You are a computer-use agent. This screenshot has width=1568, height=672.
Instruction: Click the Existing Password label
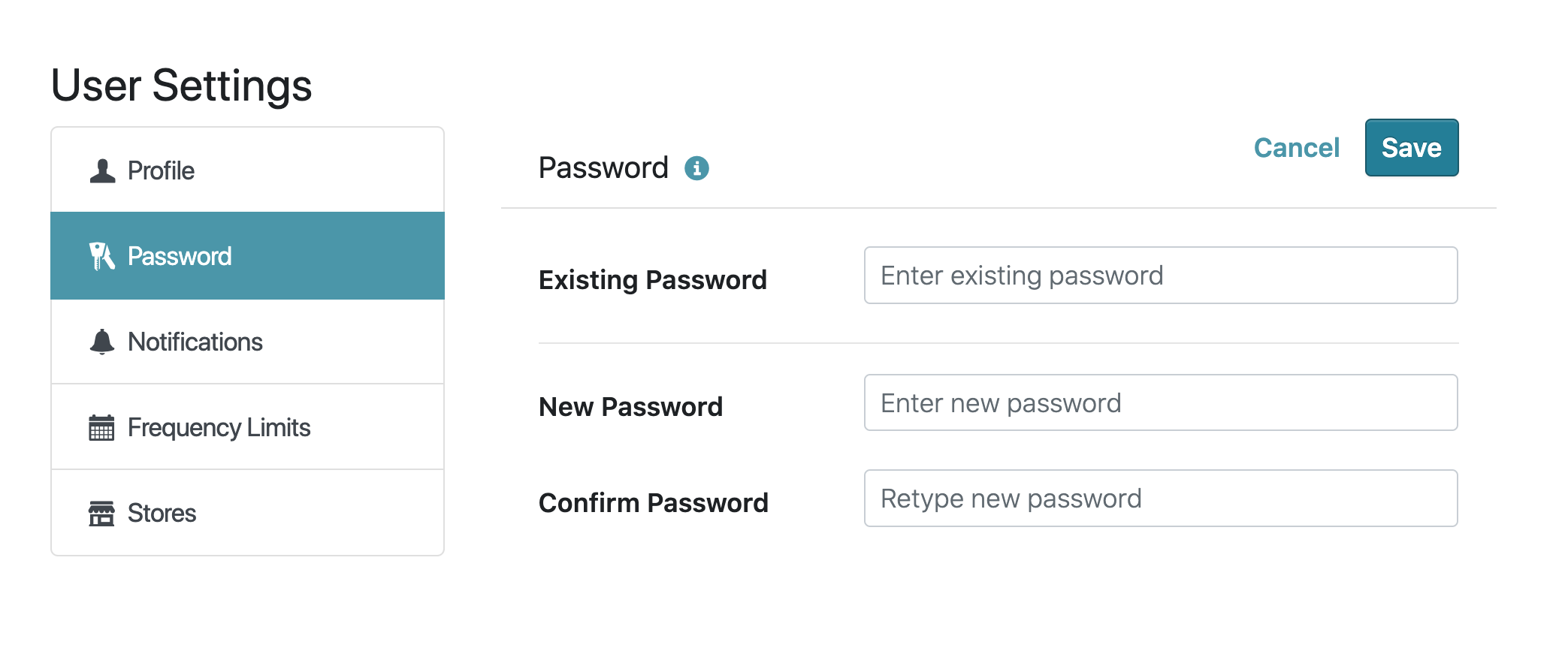[652, 280]
